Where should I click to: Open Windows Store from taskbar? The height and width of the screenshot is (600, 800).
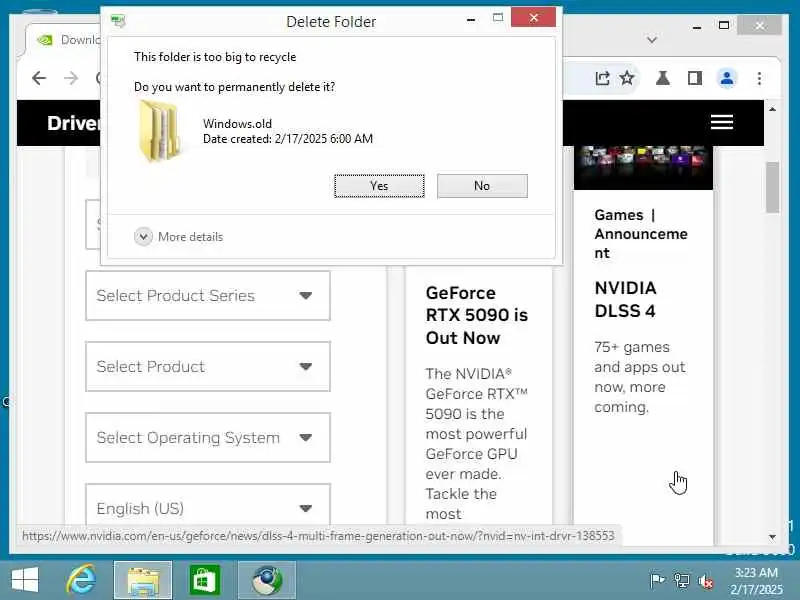click(205, 580)
